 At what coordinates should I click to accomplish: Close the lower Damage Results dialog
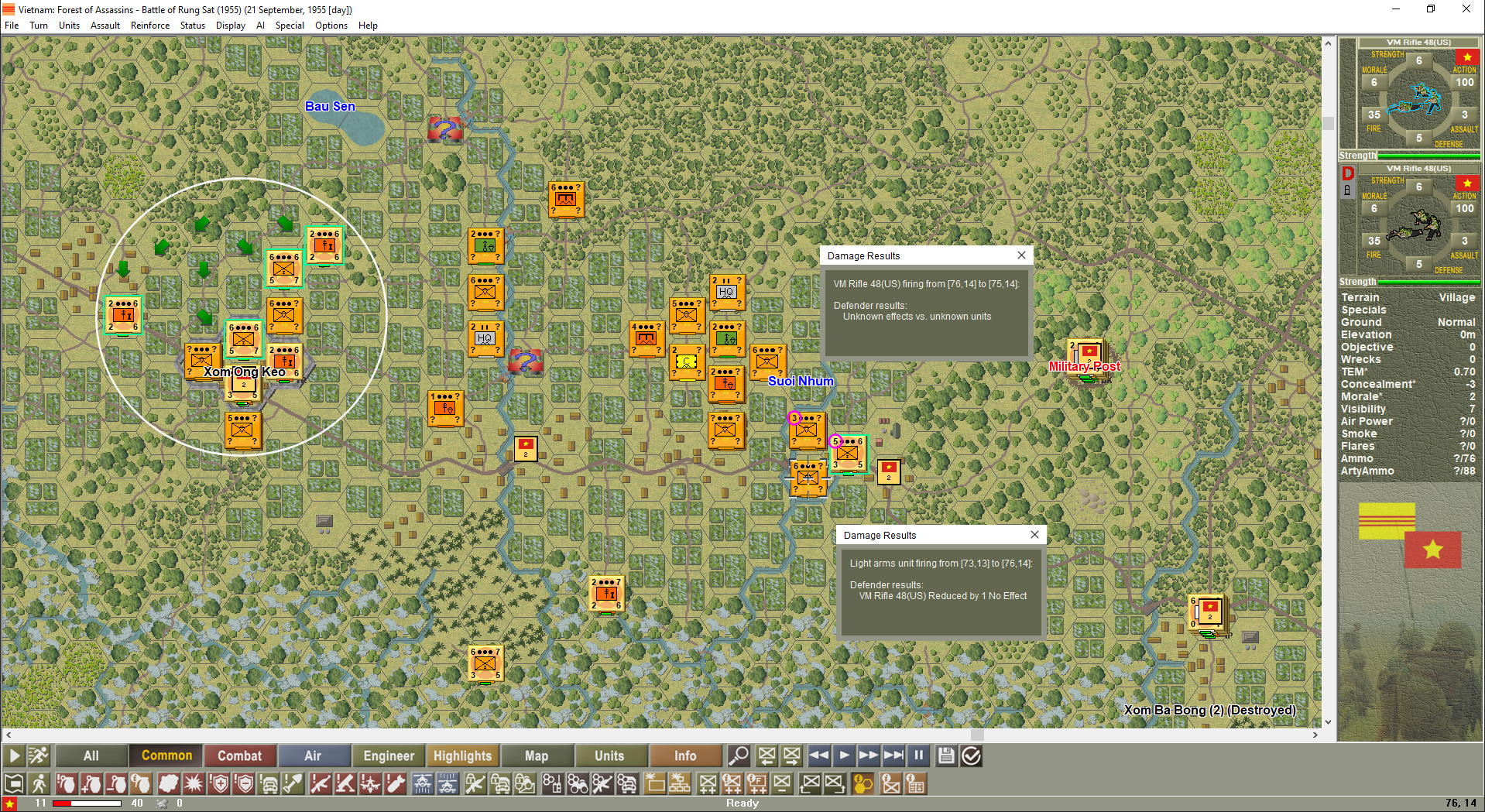[x=1034, y=535]
